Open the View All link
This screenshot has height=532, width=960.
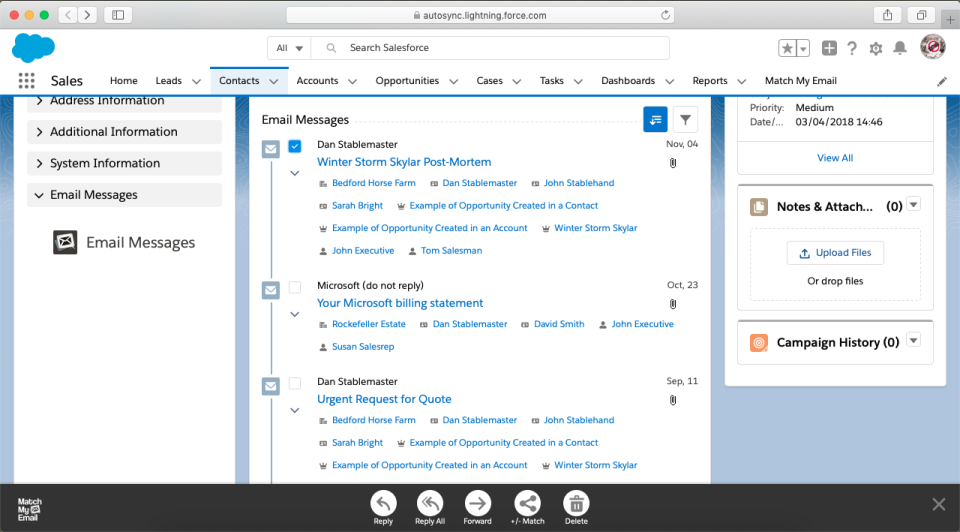[x=835, y=158]
